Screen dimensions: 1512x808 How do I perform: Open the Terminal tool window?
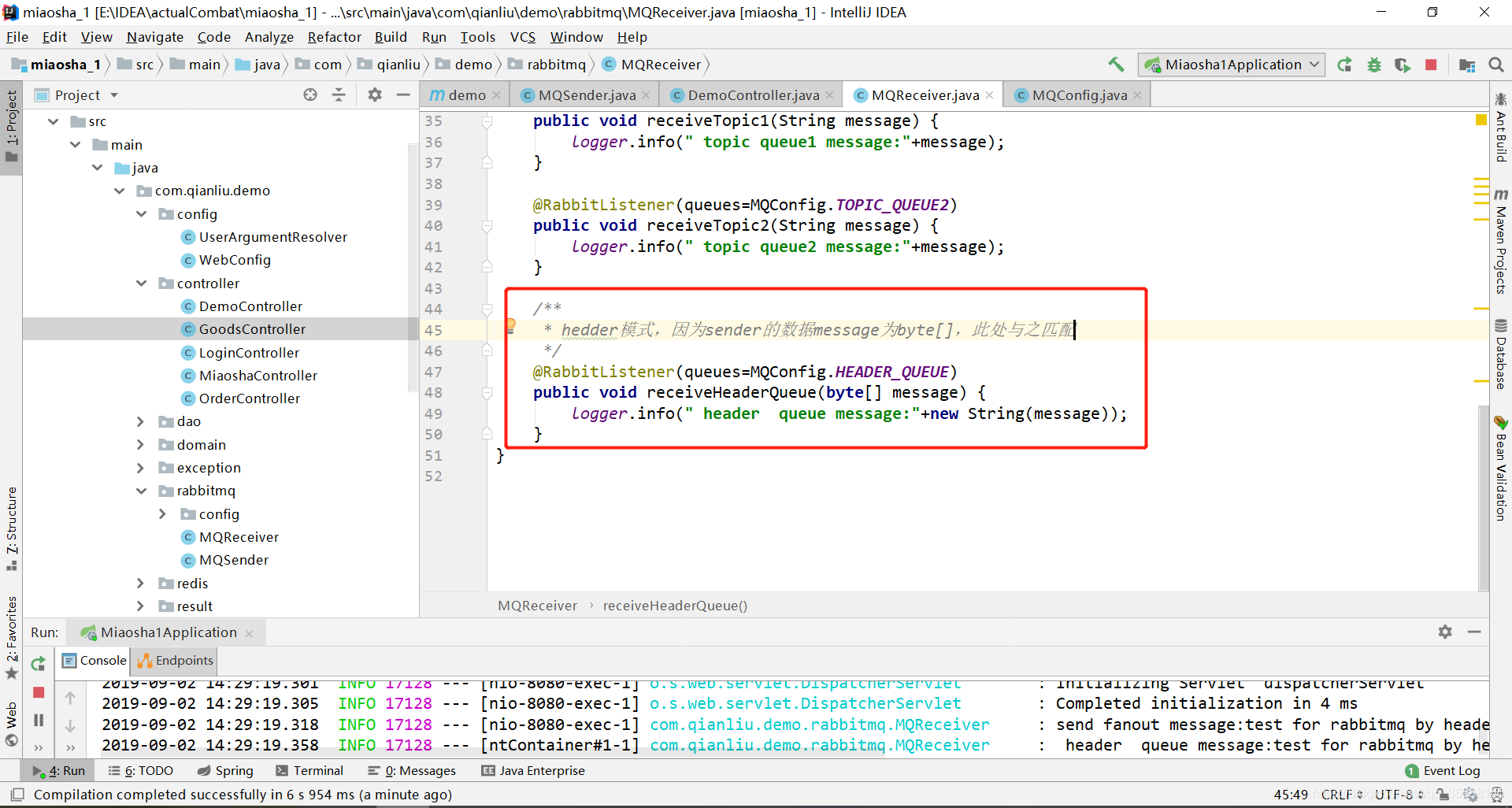pos(309,771)
